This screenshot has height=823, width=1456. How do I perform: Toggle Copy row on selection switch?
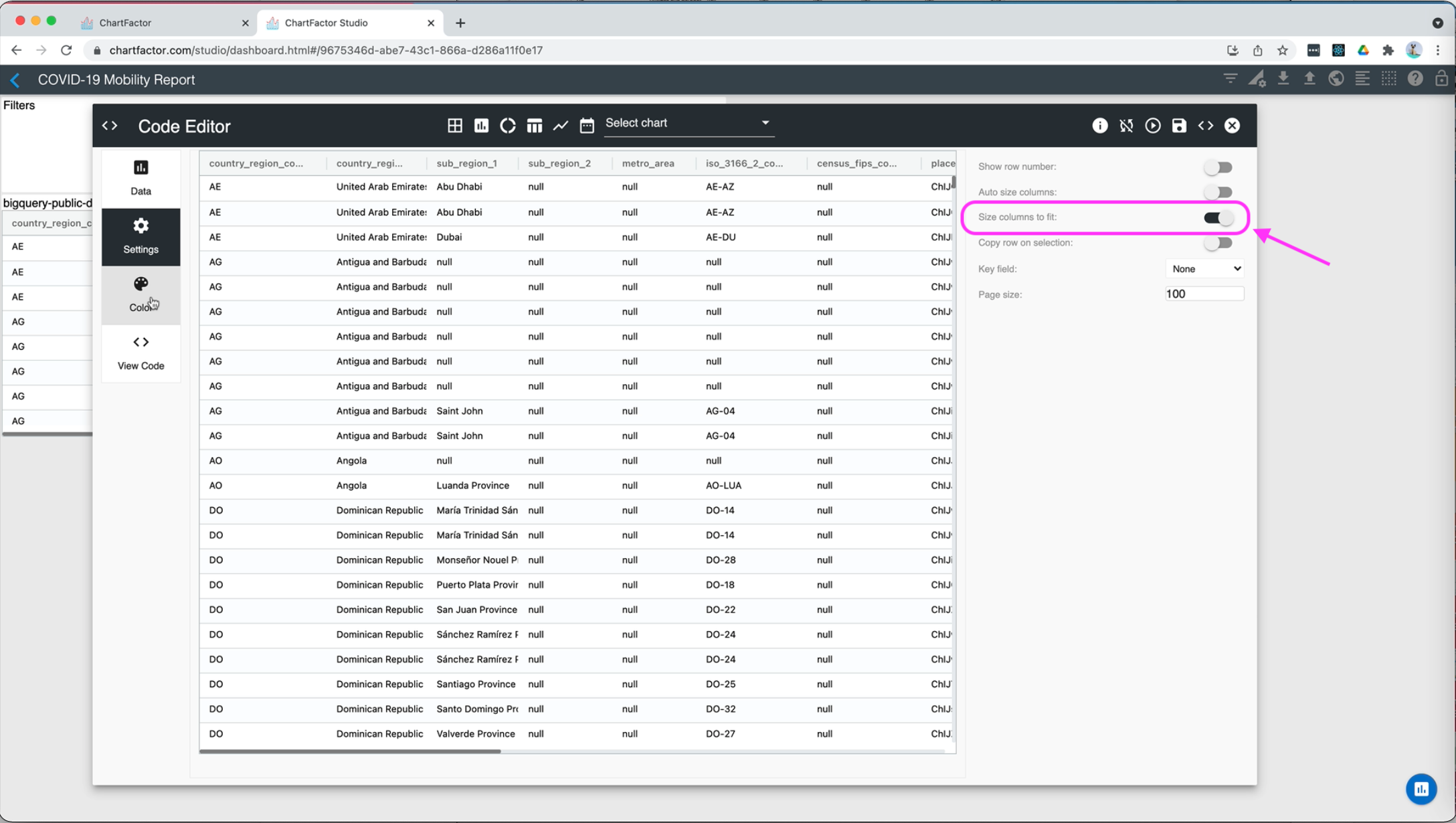tap(1218, 243)
